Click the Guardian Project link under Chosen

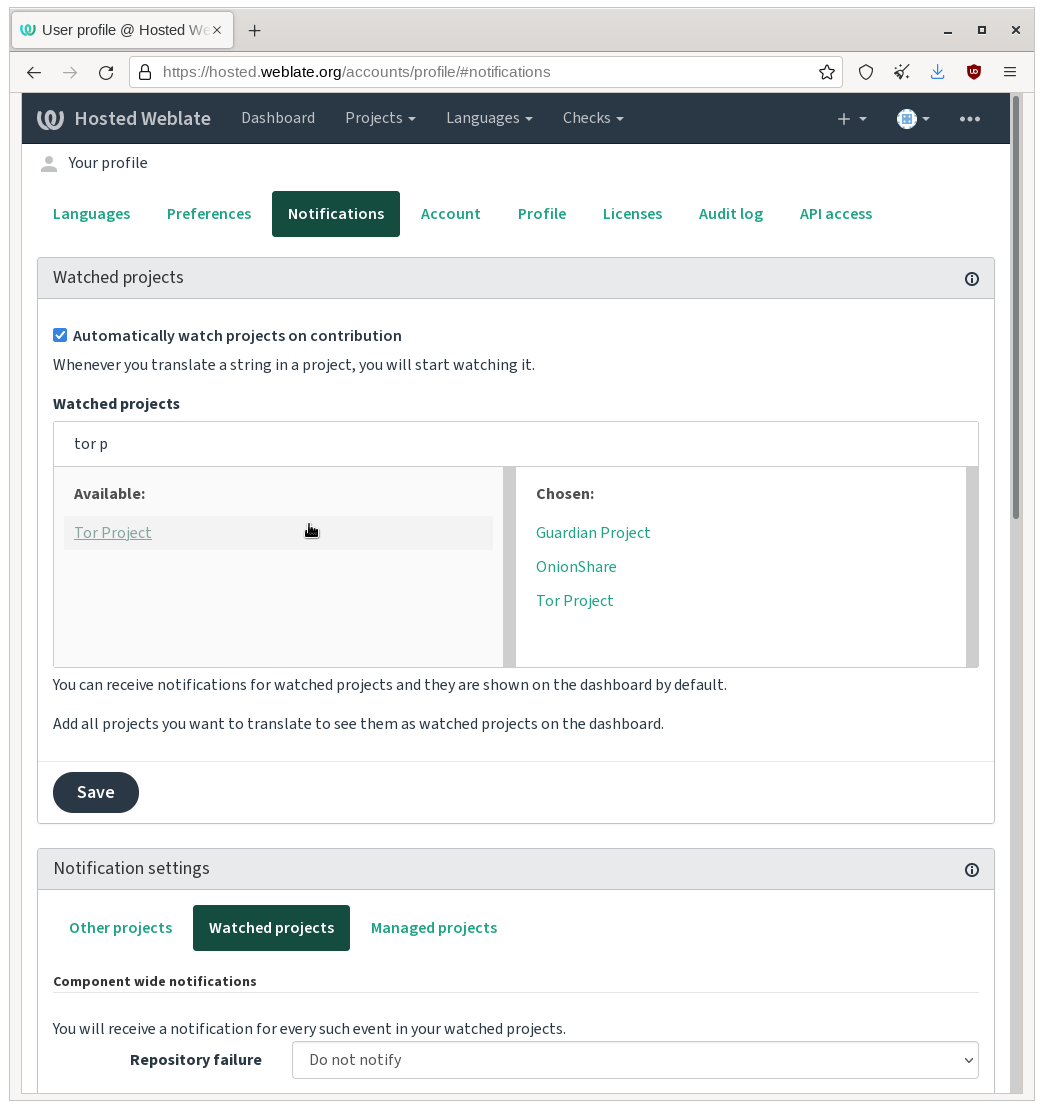(593, 532)
